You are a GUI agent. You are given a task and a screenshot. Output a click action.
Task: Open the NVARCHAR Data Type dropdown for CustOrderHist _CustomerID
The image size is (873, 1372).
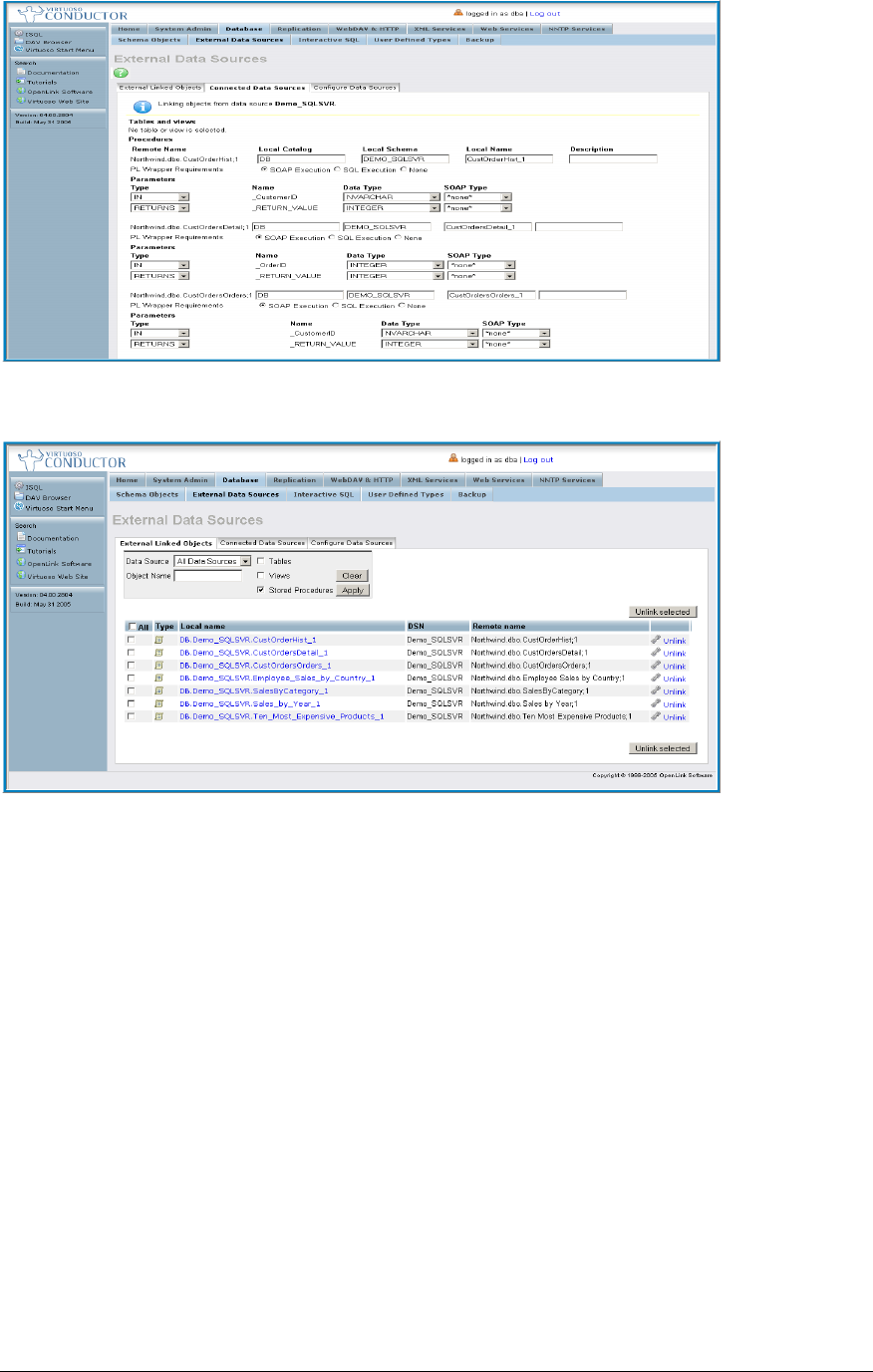(x=435, y=197)
